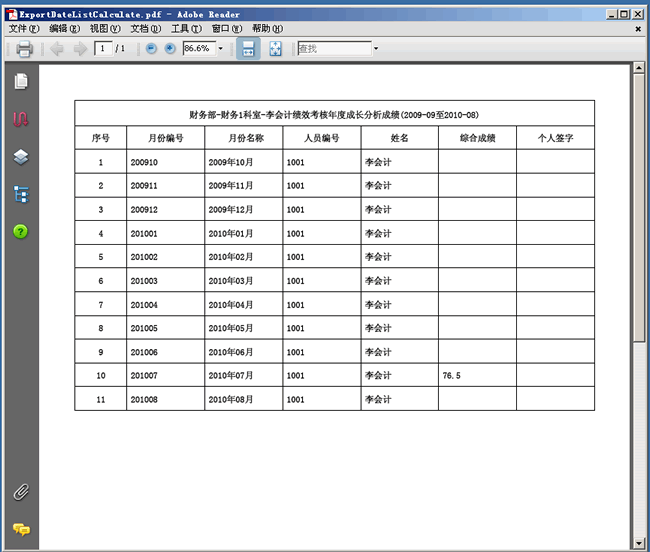Click the zoom in plus button

170,48
